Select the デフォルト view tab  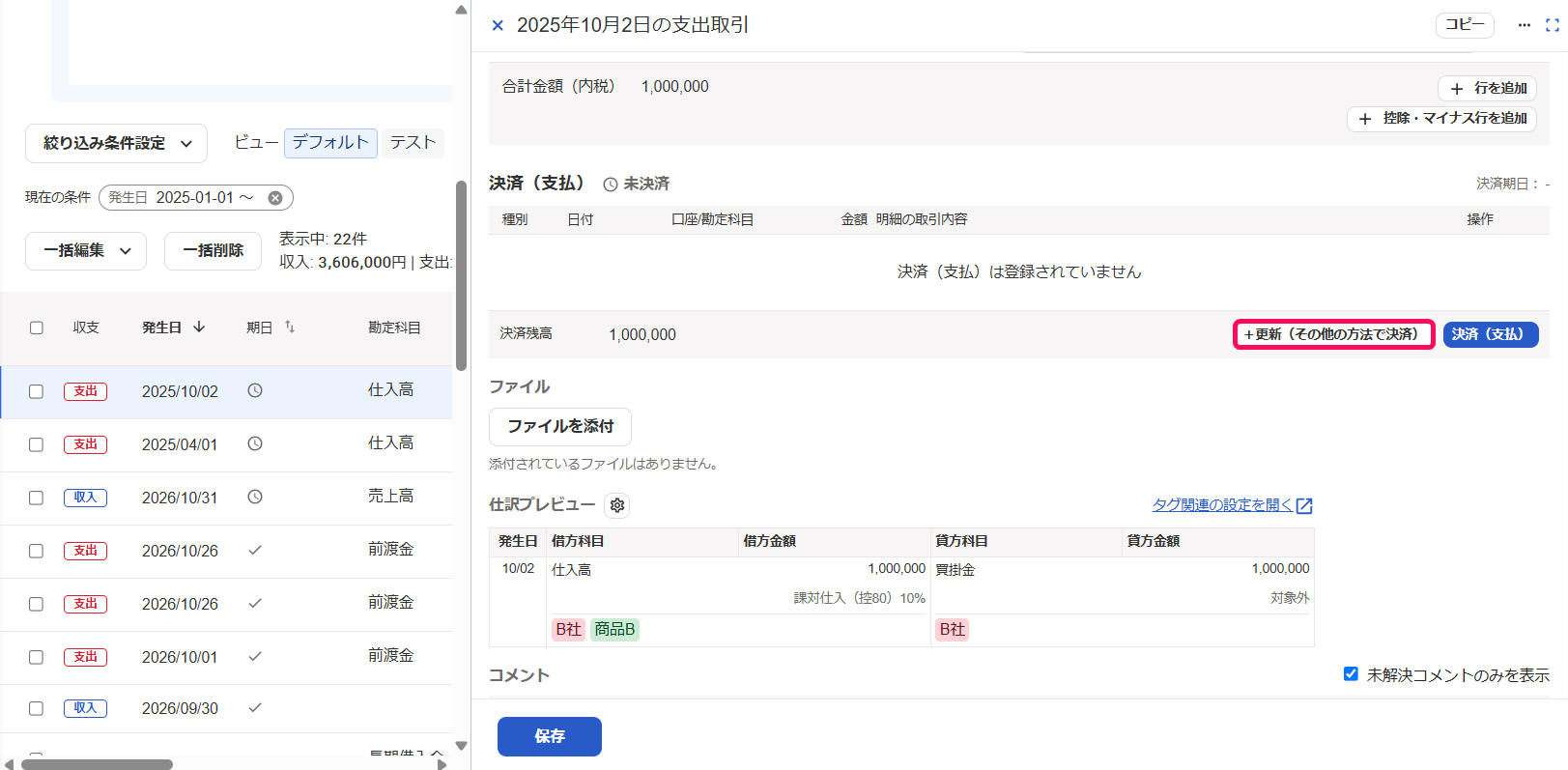click(330, 143)
